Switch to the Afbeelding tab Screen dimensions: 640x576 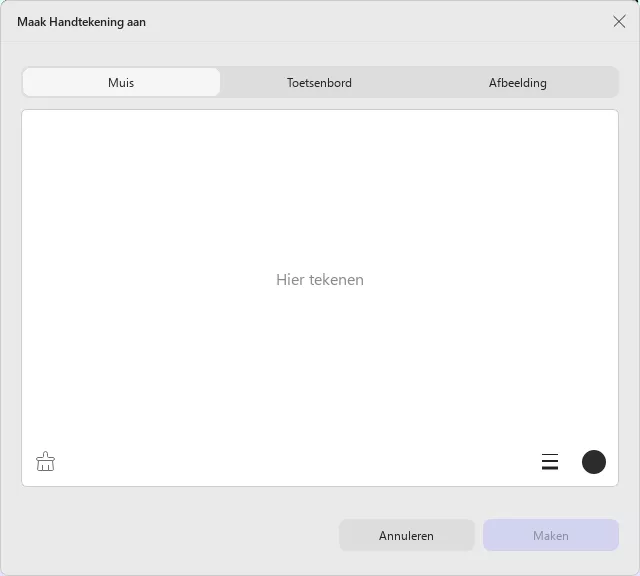point(518,82)
